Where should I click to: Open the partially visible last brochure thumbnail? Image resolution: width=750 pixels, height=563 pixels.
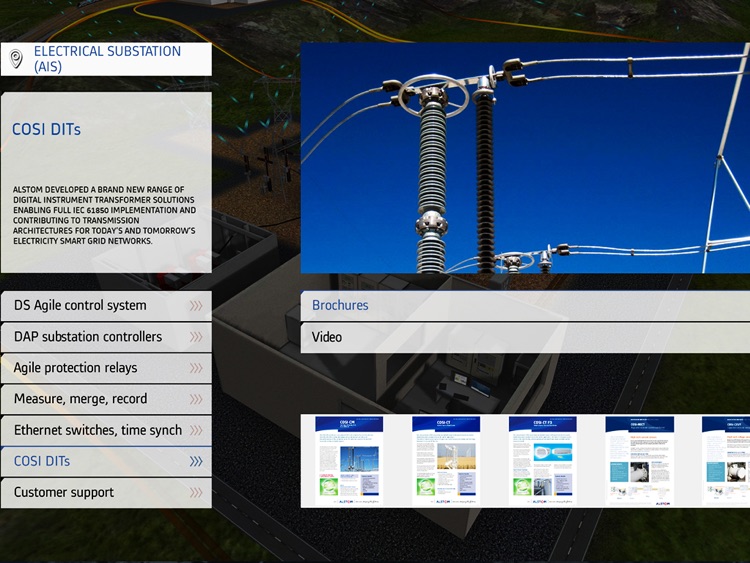[x=726, y=461]
